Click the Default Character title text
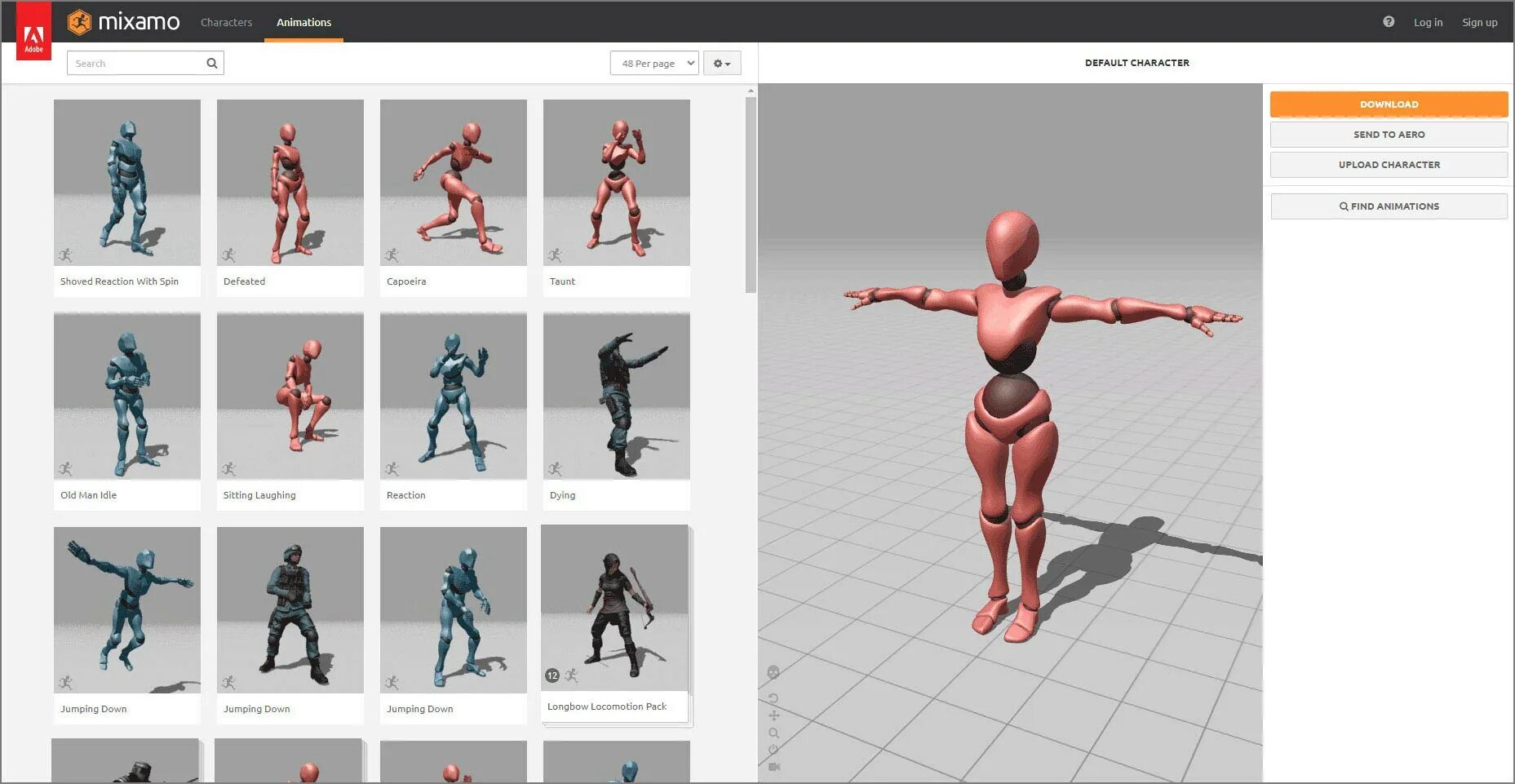Image resolution: width=1515 pixels, height=784 pixels. point(1136,63)
